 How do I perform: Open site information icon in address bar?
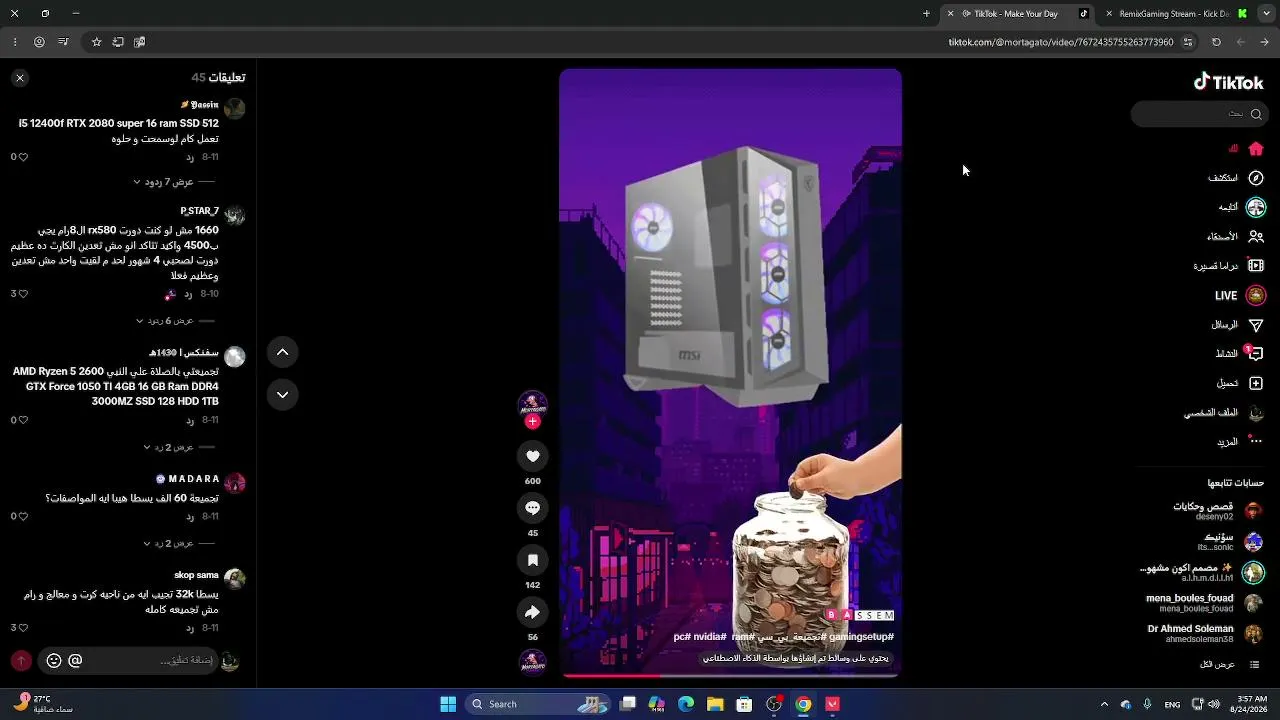pyautogui.click(x=1188, y=42)
